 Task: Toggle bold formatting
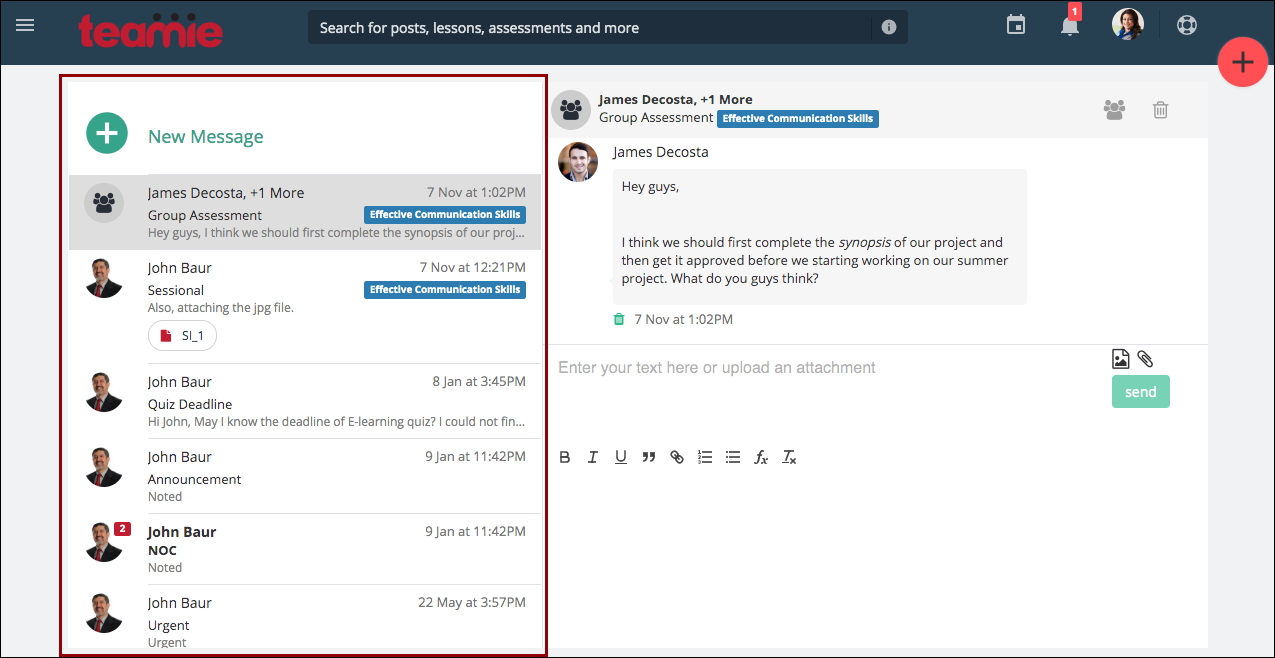coord(565,457)
